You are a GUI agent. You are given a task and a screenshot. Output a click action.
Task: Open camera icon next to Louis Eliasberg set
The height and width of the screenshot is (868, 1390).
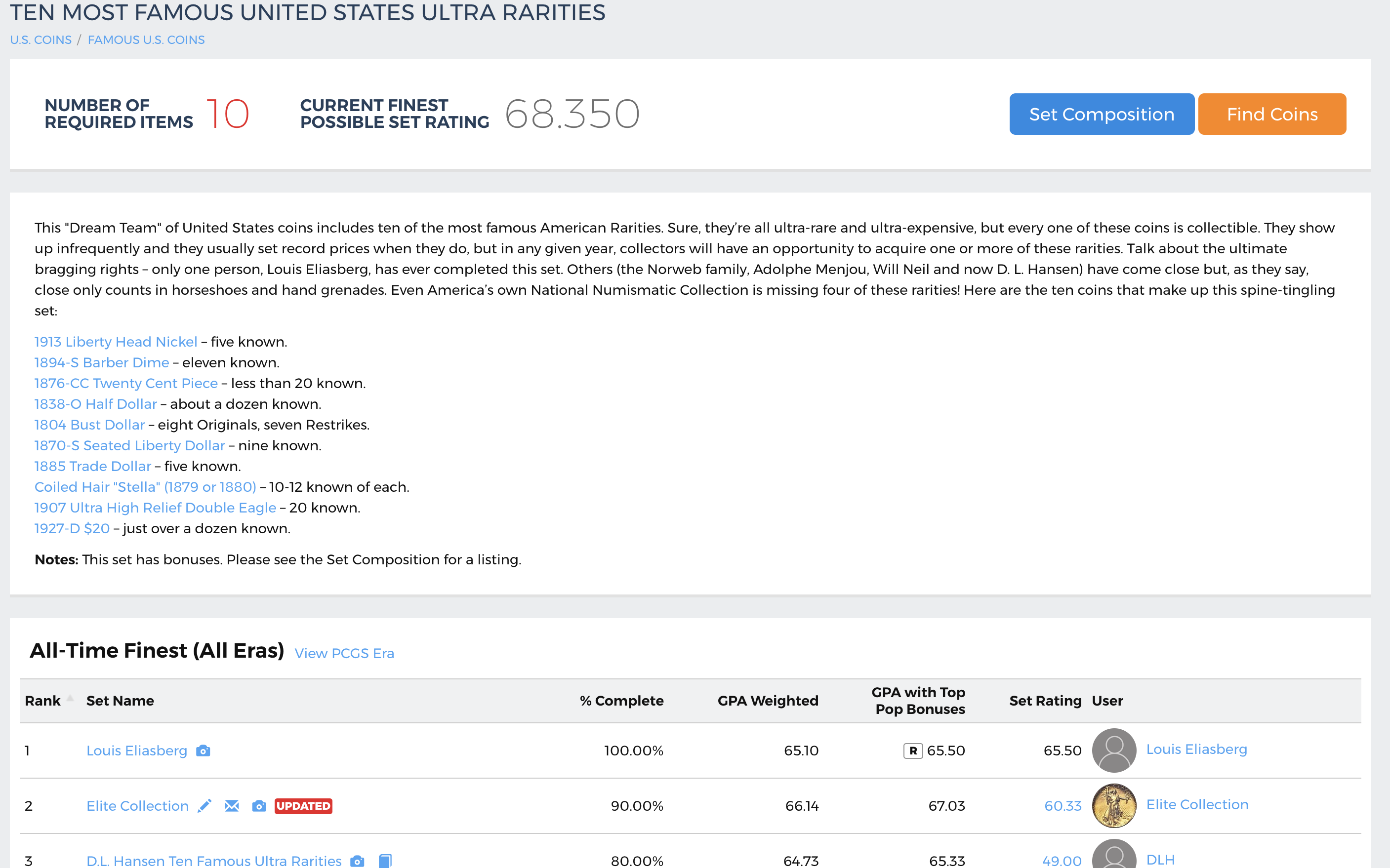203,750
